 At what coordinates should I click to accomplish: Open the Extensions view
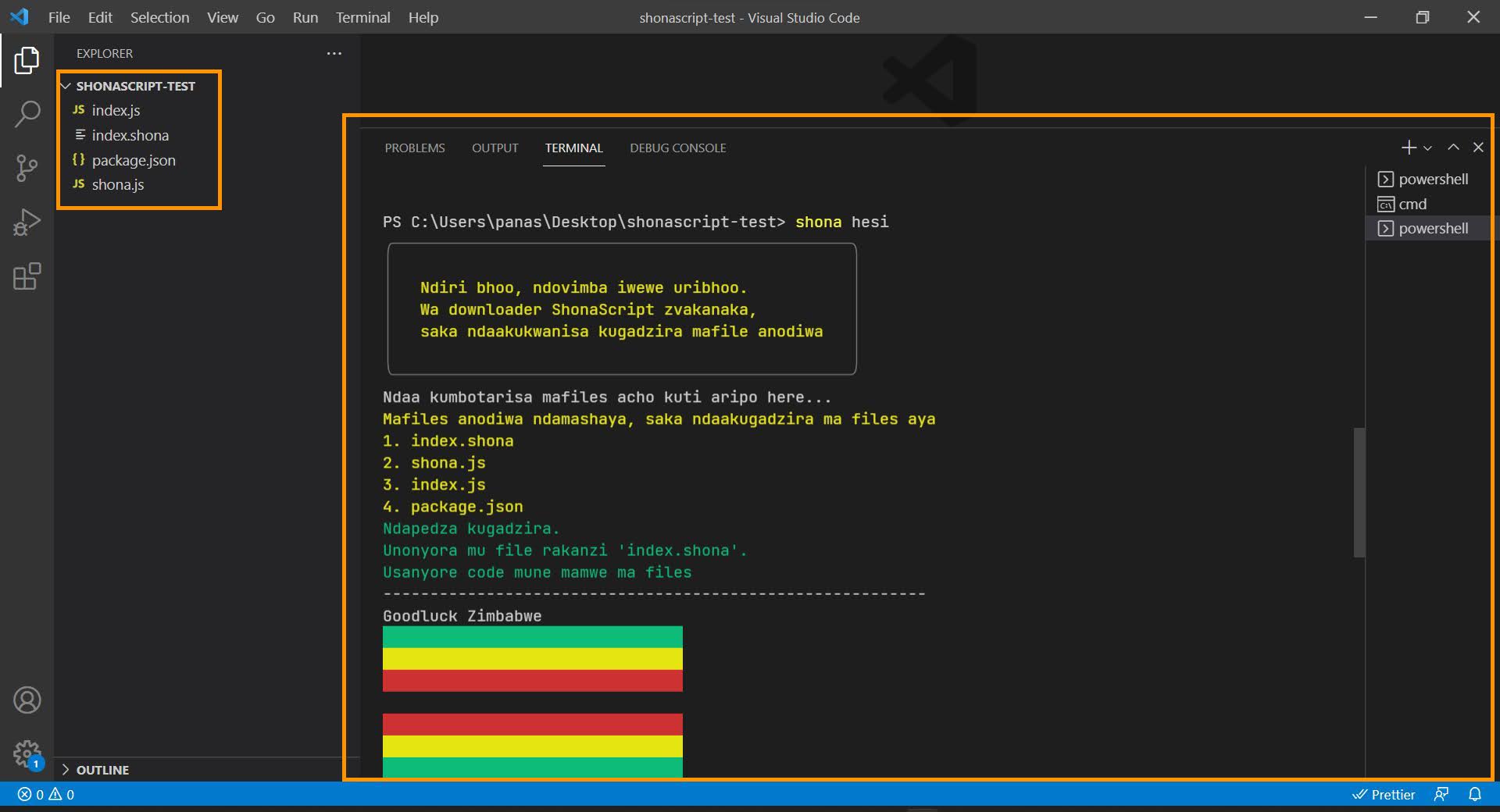click(x=27, y=276)
